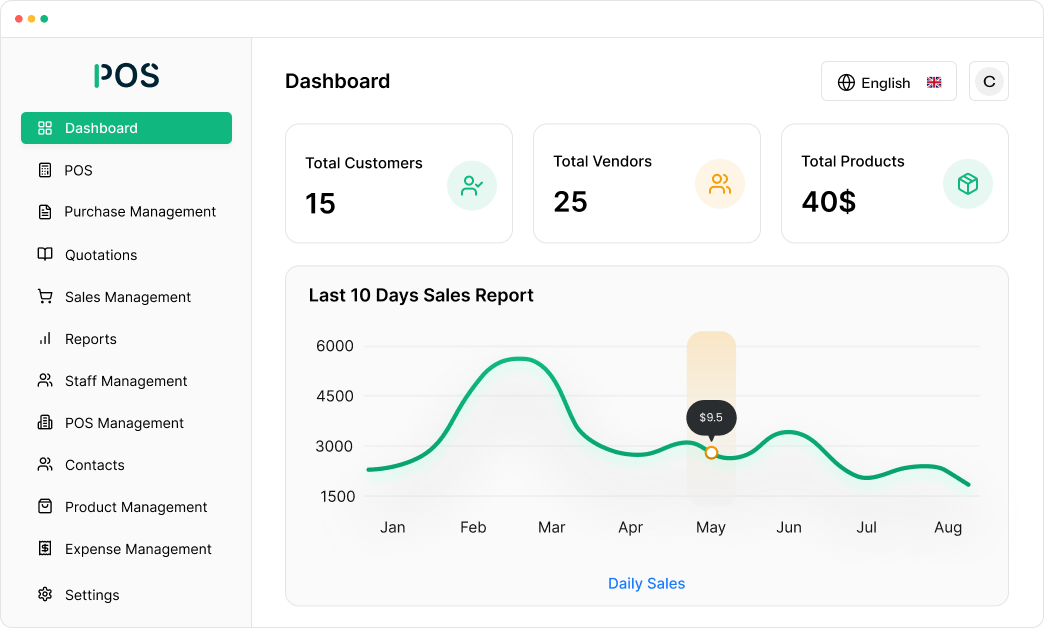Screen dimensions: 1044x628
Task: Go to POS Management
Action: pyautogui.click(x=127, y=422)
